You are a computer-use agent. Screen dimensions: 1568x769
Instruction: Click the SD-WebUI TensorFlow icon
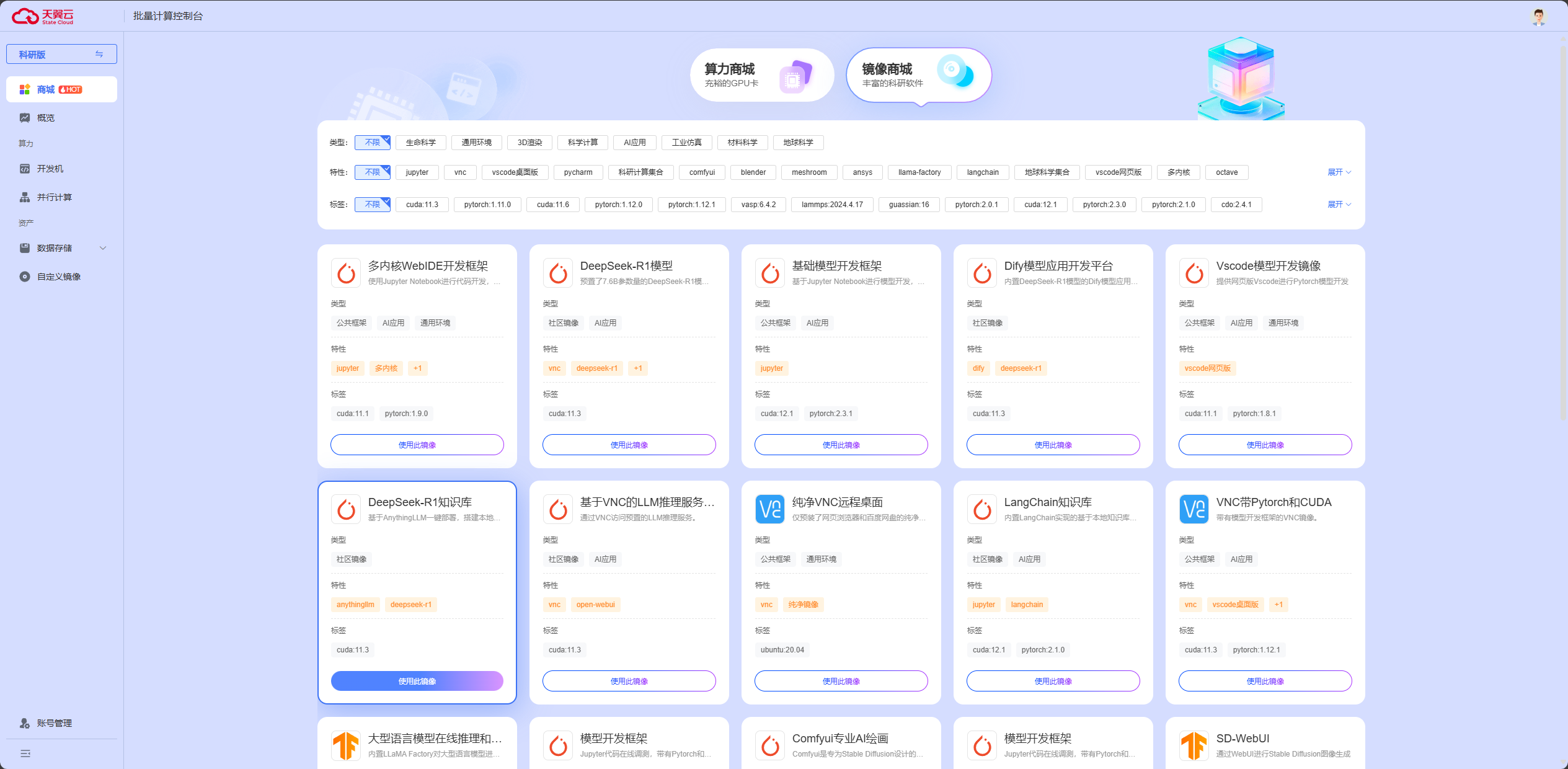(x=1194, y=745)
